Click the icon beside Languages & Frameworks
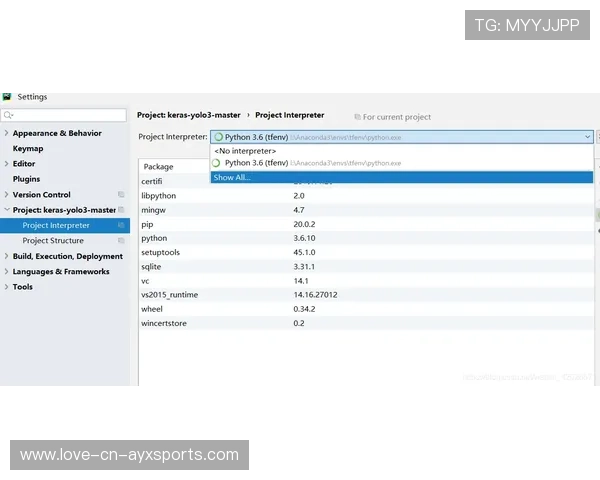Viewport: 600px width, 480px height. point(121,272)
